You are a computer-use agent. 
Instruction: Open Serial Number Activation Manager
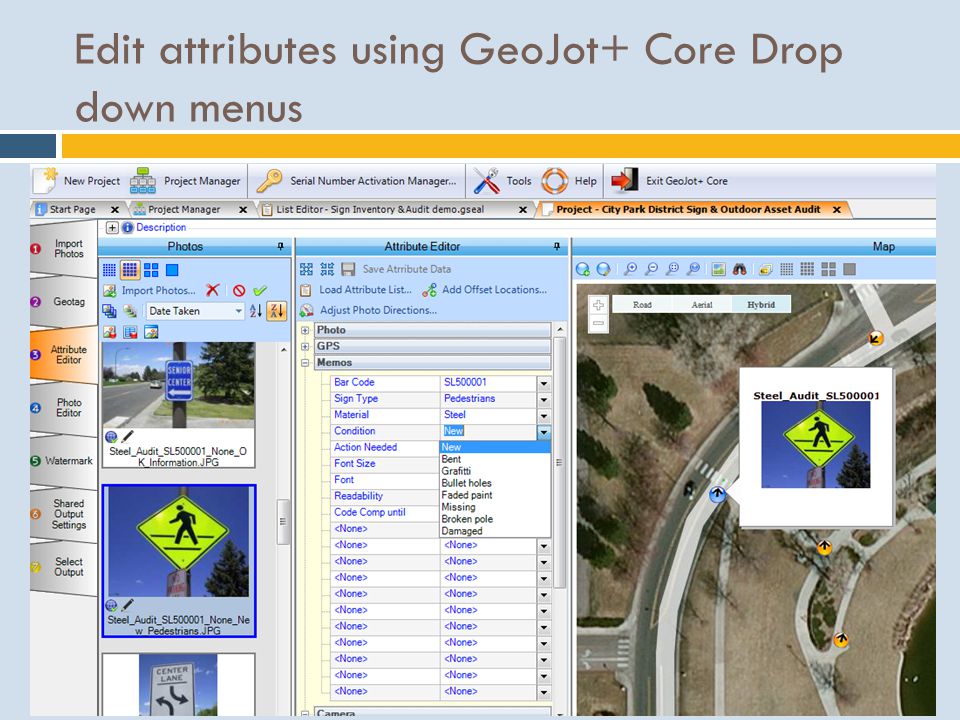click(356, 181)
